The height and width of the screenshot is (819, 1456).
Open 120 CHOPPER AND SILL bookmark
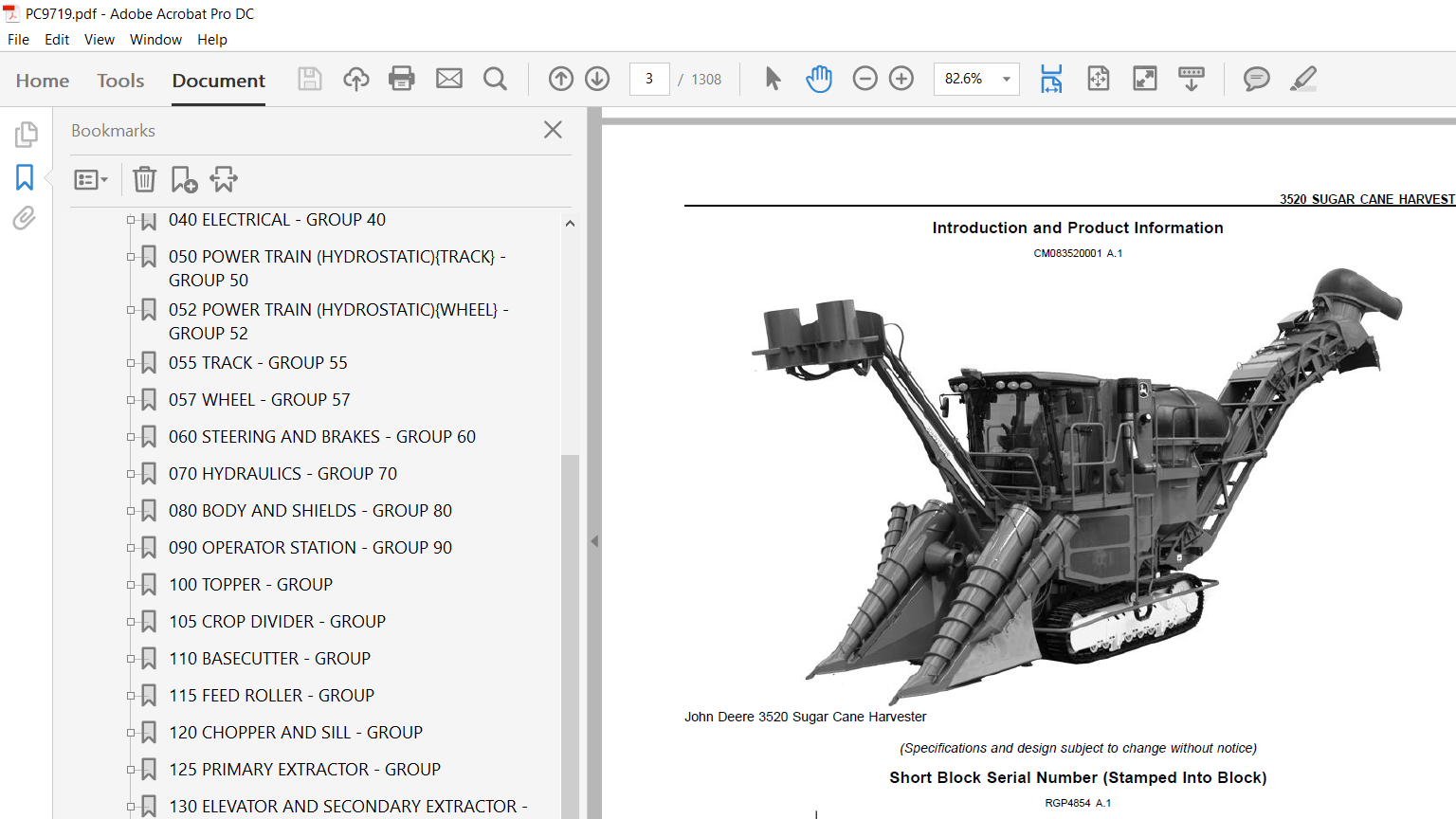tap(296, 733)
